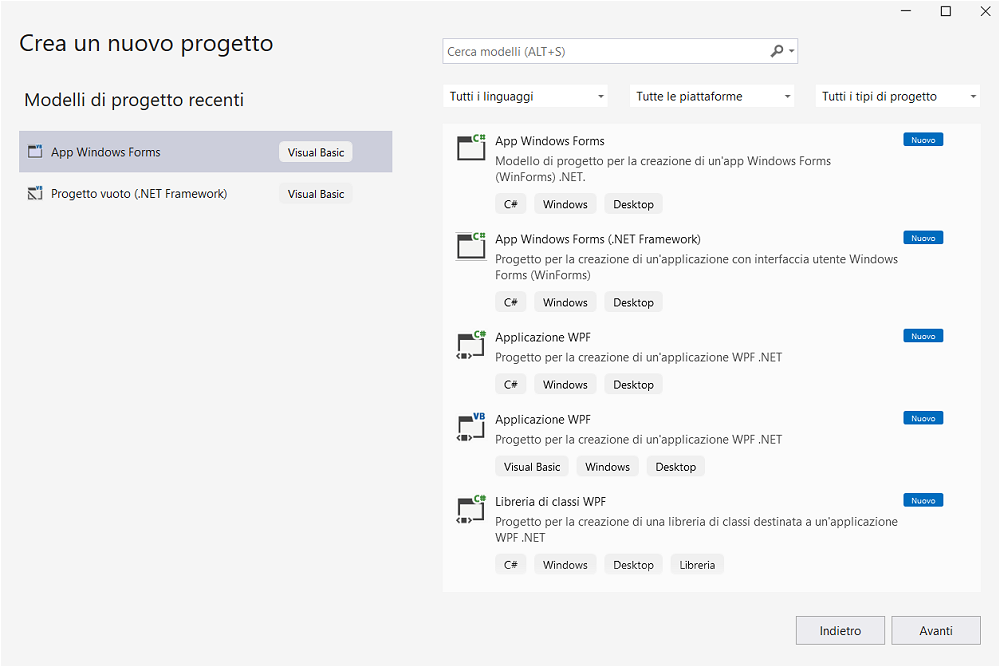Click Windows tag under Libreria di classi WPF
Image resolution: width=1000 pixels, height=667 pixels.
click(565, 565)
